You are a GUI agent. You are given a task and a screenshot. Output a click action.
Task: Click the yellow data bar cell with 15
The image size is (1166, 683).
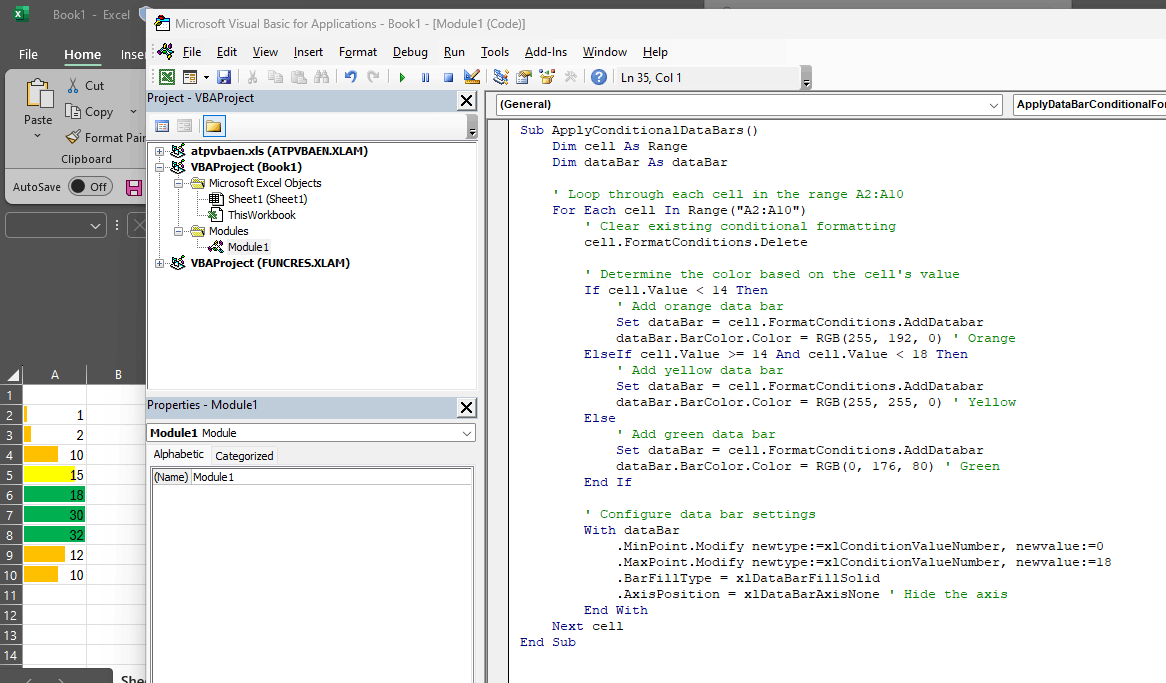click(x=54, y=474)
